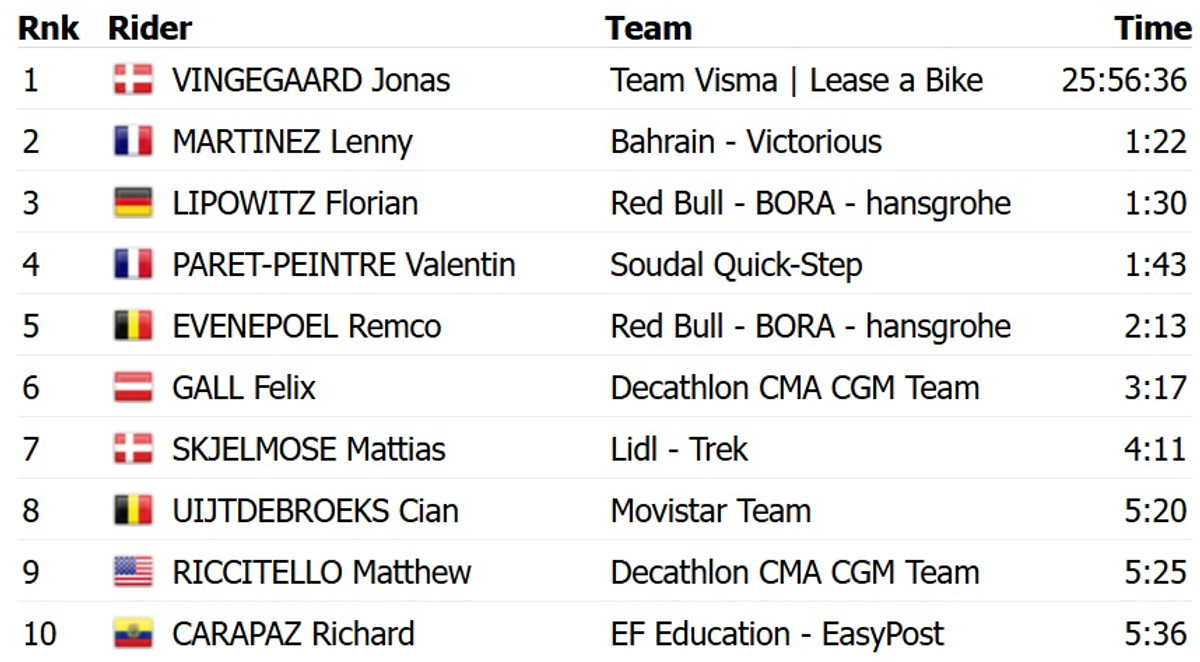Viewport: 1200px width, 662px height.
Task: Click the Danish flag next to Skjelmose
Action: coord(133,449)
